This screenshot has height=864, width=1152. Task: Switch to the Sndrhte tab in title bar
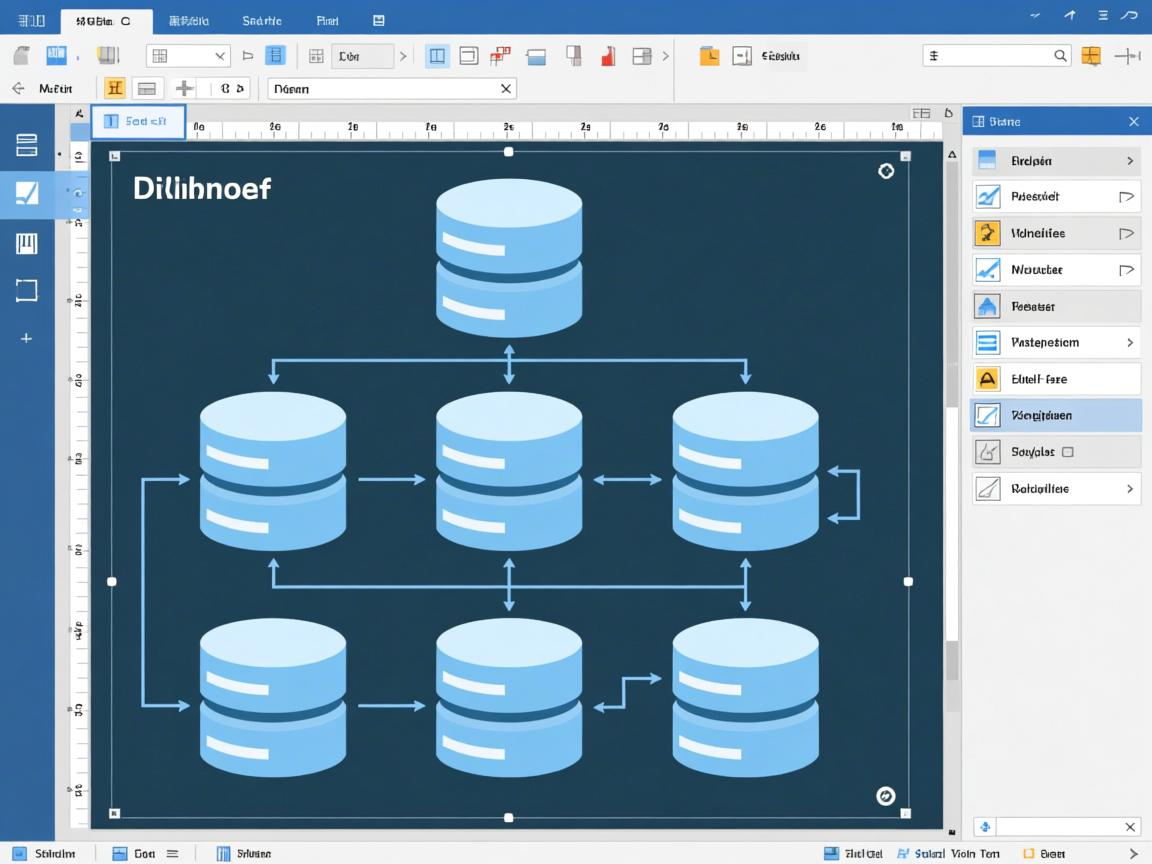click(262, 20)
